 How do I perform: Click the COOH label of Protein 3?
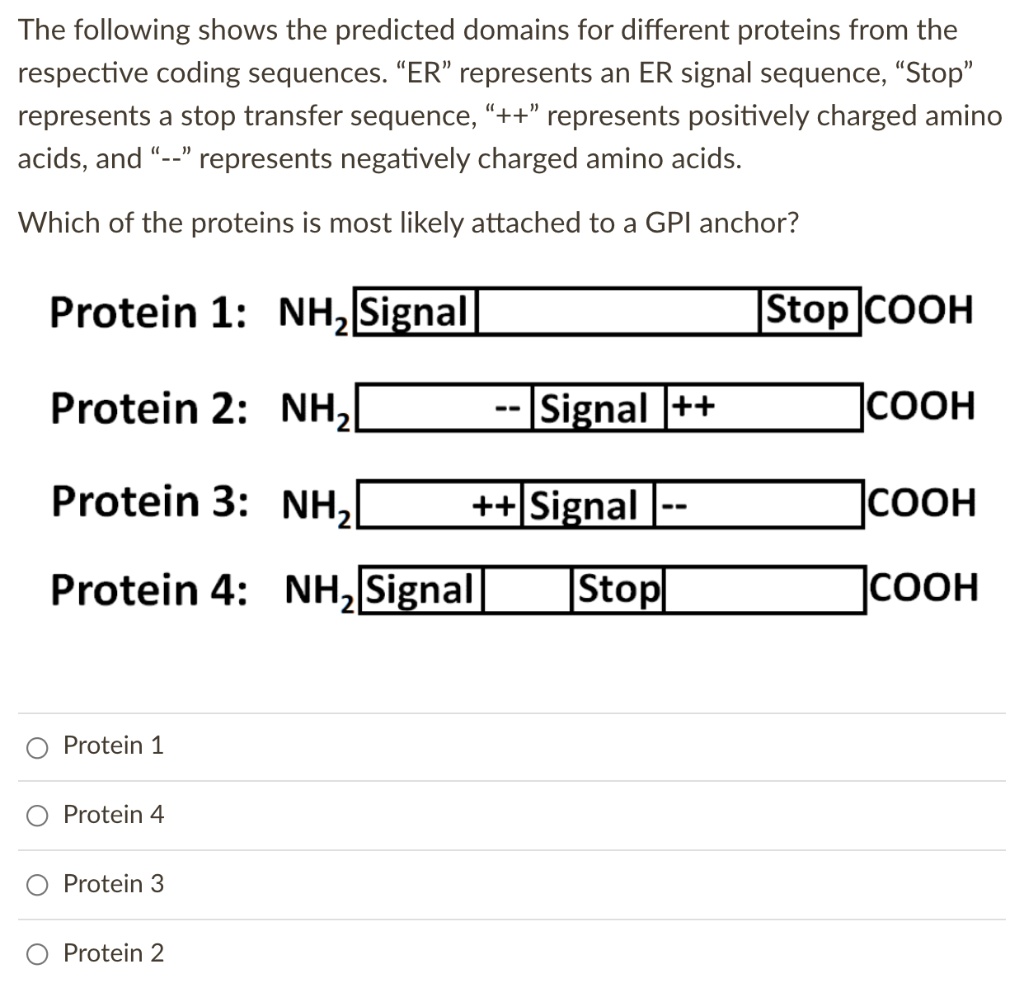pos(922,504)
